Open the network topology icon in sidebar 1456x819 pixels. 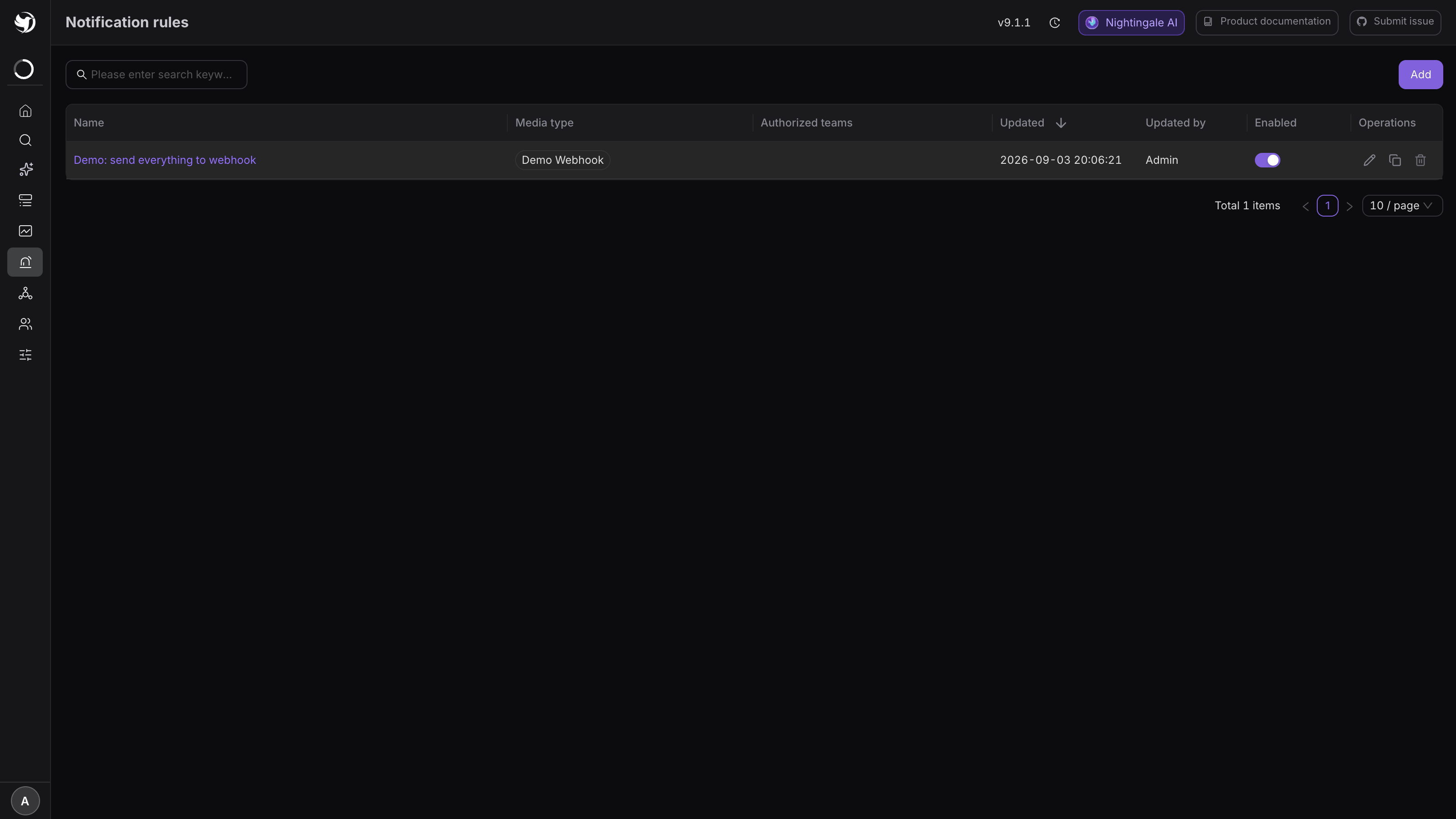pyautogui.click(x=25, y=293)
